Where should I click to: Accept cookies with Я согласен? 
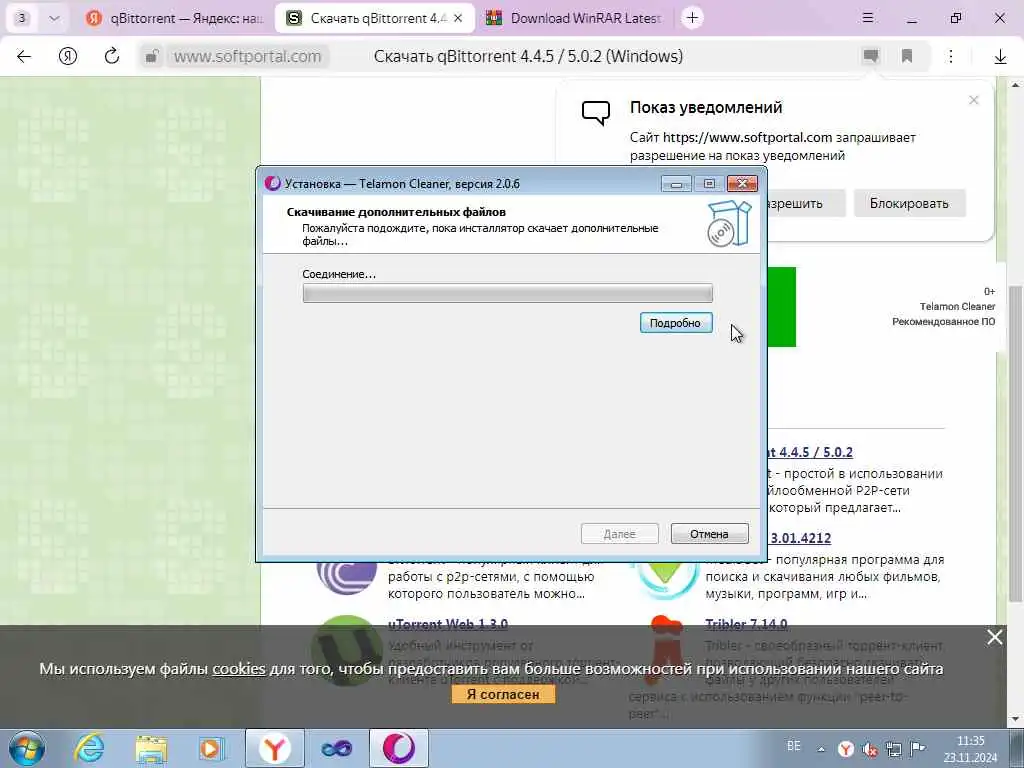(503, 694)
